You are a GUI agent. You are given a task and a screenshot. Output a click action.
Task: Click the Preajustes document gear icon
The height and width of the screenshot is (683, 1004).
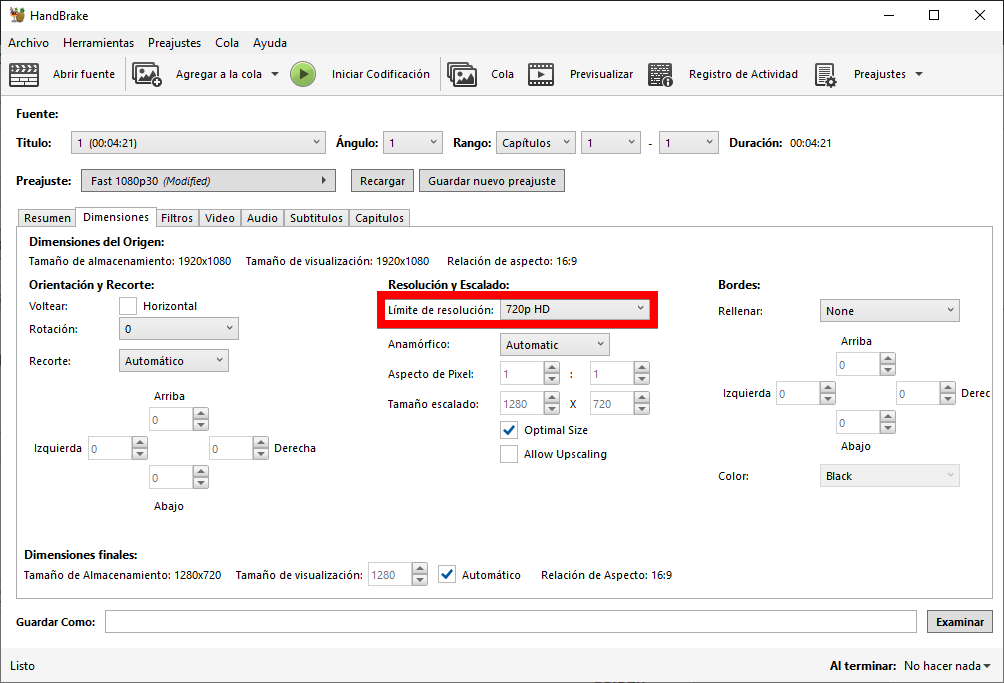click(x=825, y=74)
